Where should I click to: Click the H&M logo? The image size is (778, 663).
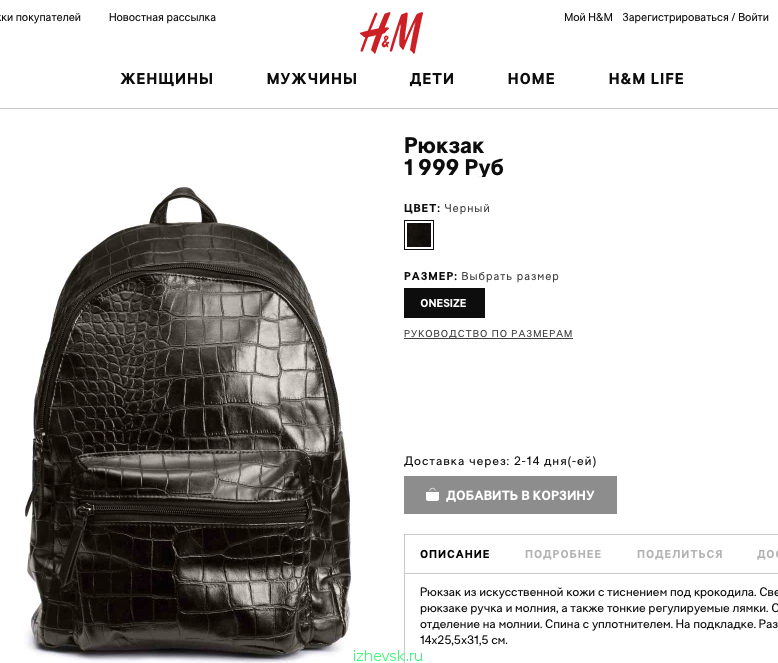pyautogui.click(x=391, y=33)
